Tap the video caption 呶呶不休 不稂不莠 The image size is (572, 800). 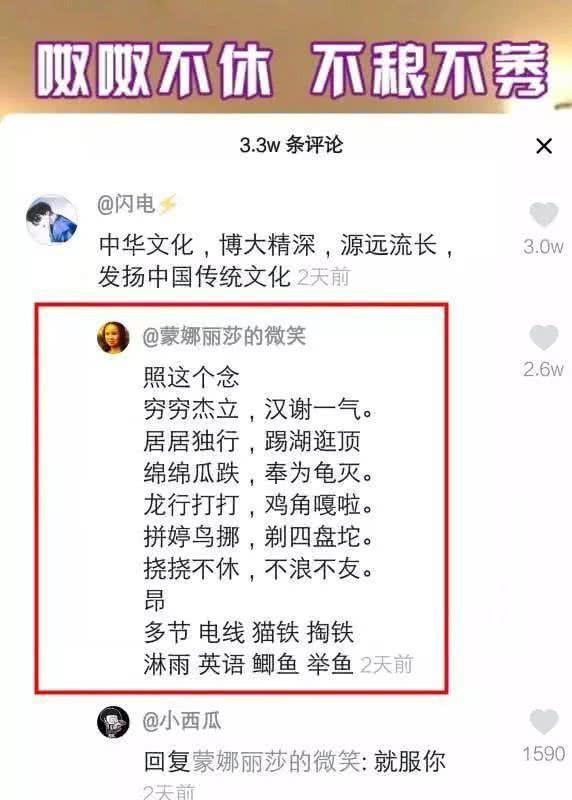tap(291, 70)
